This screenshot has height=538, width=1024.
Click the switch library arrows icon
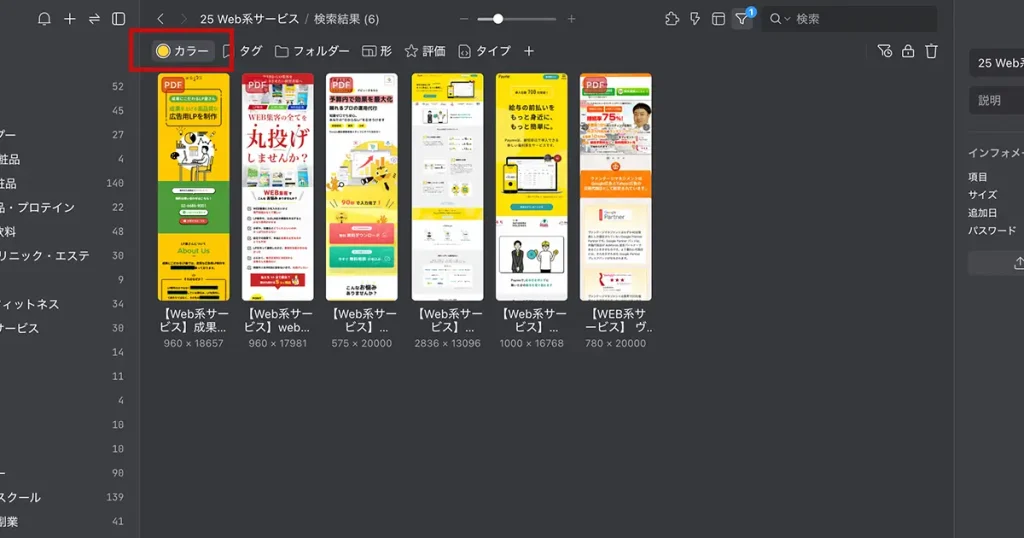94,19
